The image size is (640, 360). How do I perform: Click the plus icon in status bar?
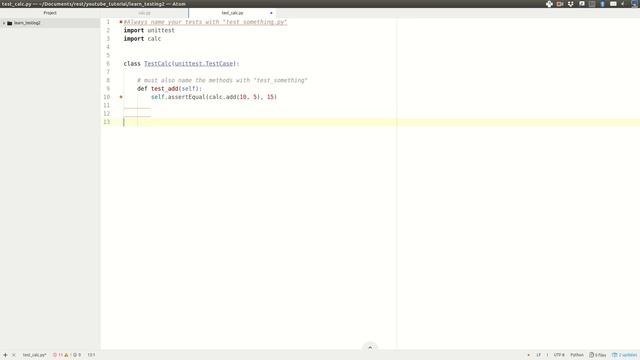pos(5,355)
